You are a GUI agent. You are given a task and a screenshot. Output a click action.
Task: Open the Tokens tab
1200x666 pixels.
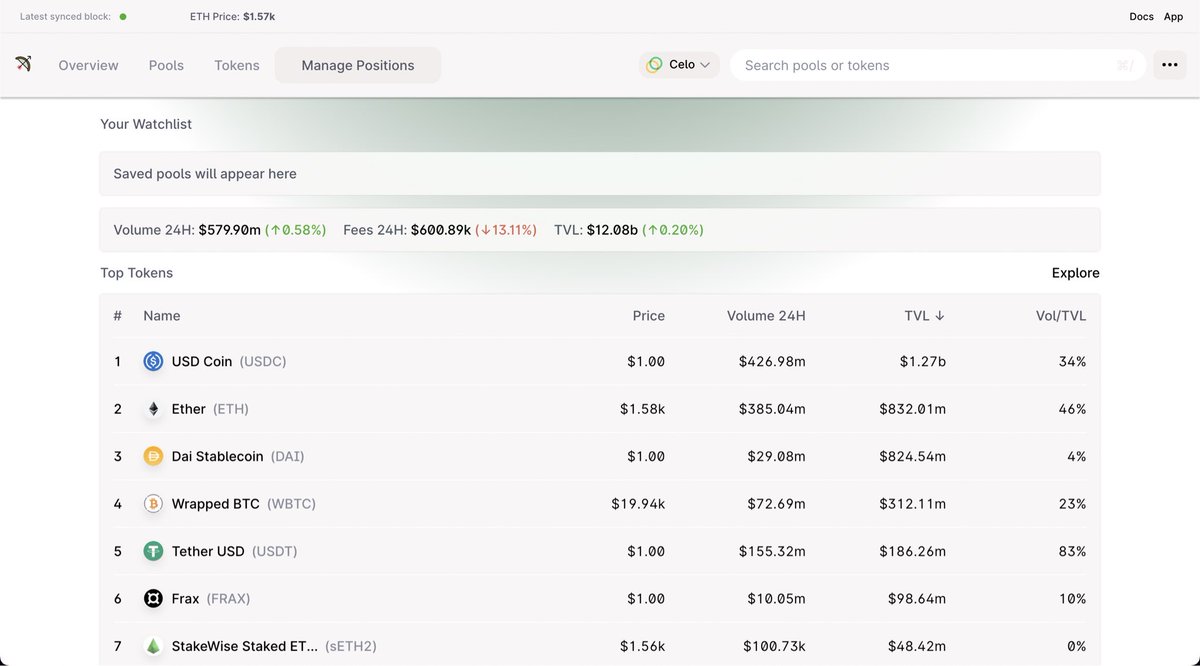(237, 65)
